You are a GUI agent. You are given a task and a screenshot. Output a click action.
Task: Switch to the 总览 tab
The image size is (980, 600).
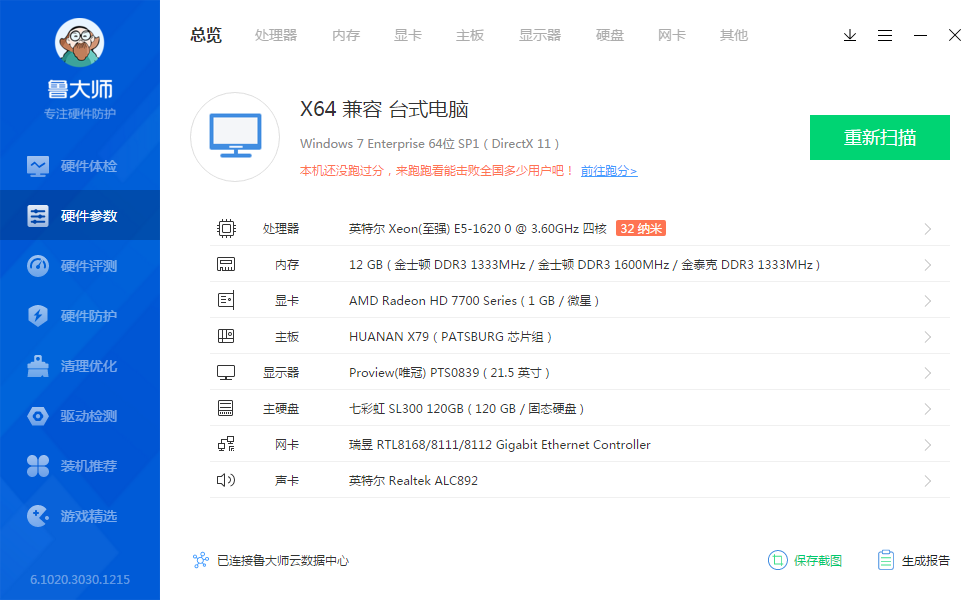tap(206, 35)
